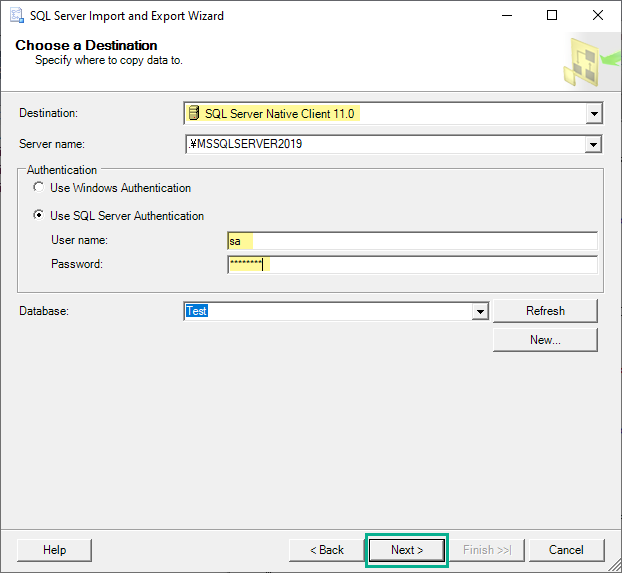Click the 'Specify where to copy data to.' text
Screen dimensions: 622x573
(x=109, y=60)
